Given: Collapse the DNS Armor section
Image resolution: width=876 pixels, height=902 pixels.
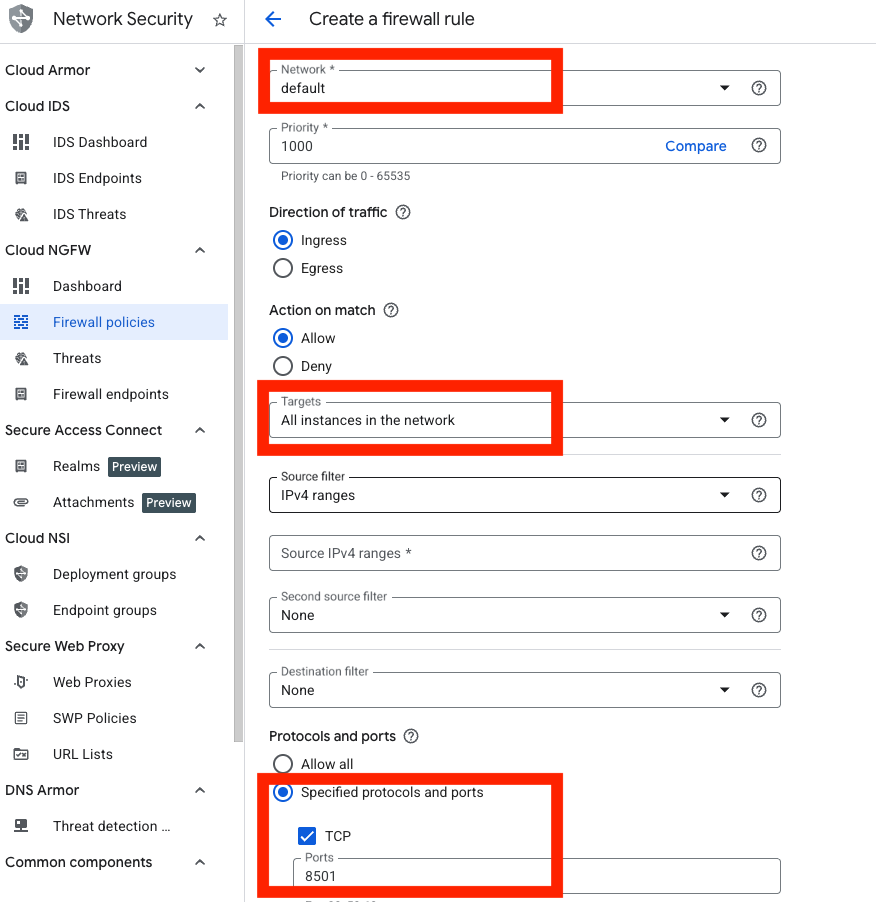Looking at the screenshot, I should click(x=200, y=790).
